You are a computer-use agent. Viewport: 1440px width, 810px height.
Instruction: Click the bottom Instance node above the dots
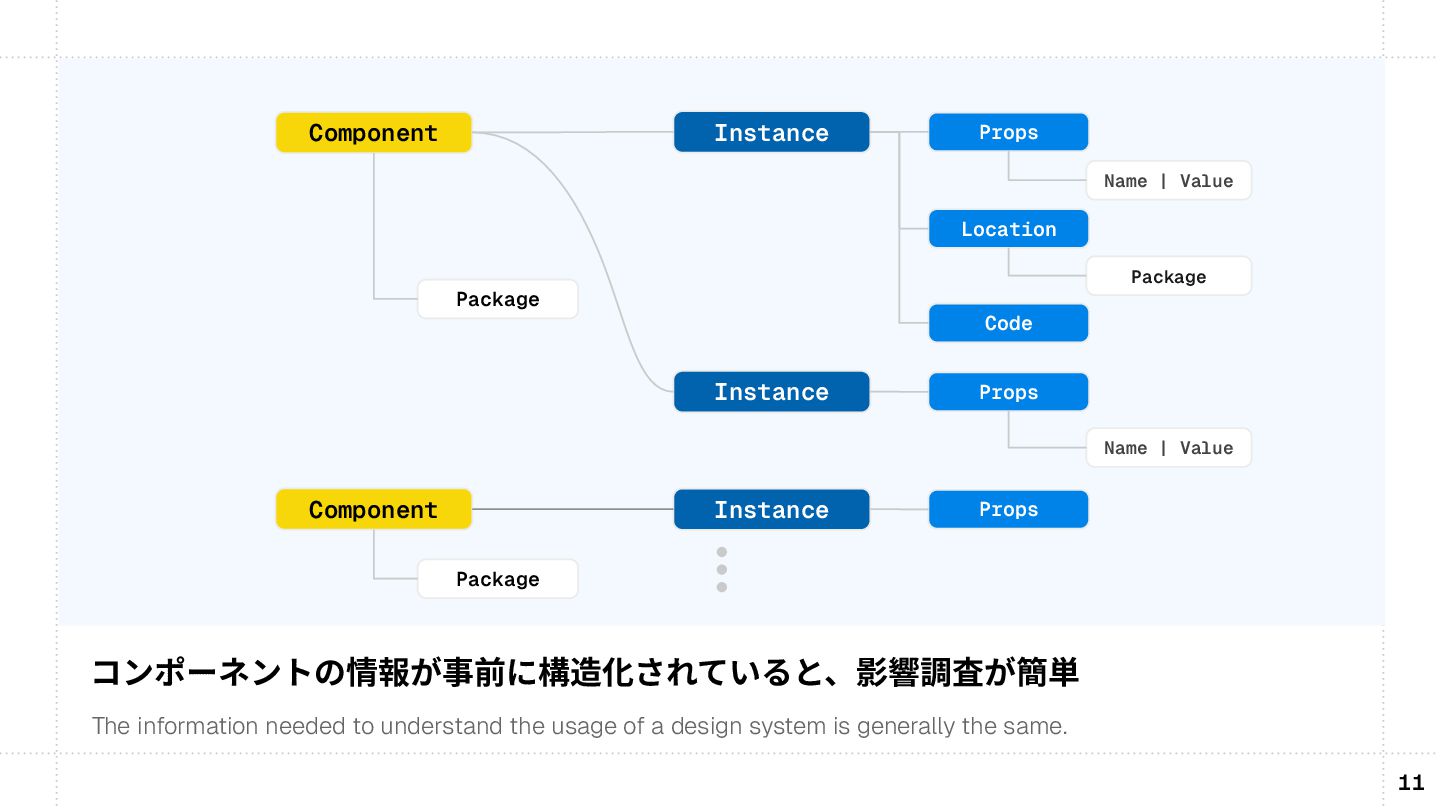tap(771, 510)
